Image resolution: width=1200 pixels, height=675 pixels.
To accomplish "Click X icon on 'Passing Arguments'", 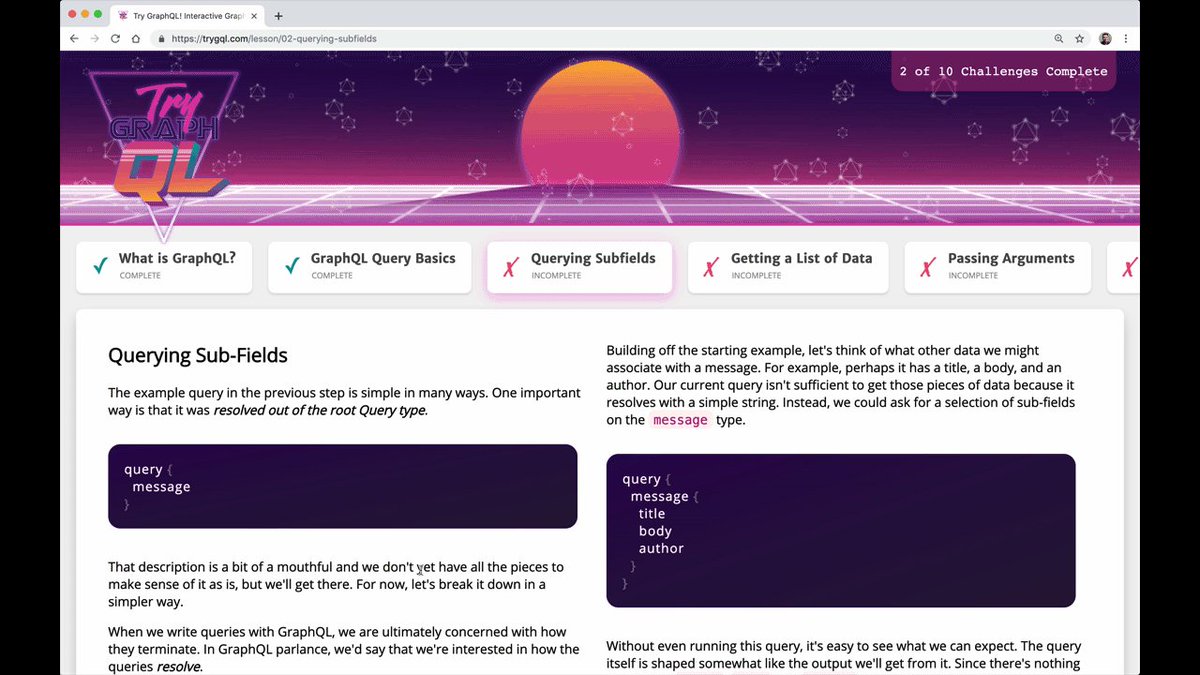I will click(x=928, y=267).
